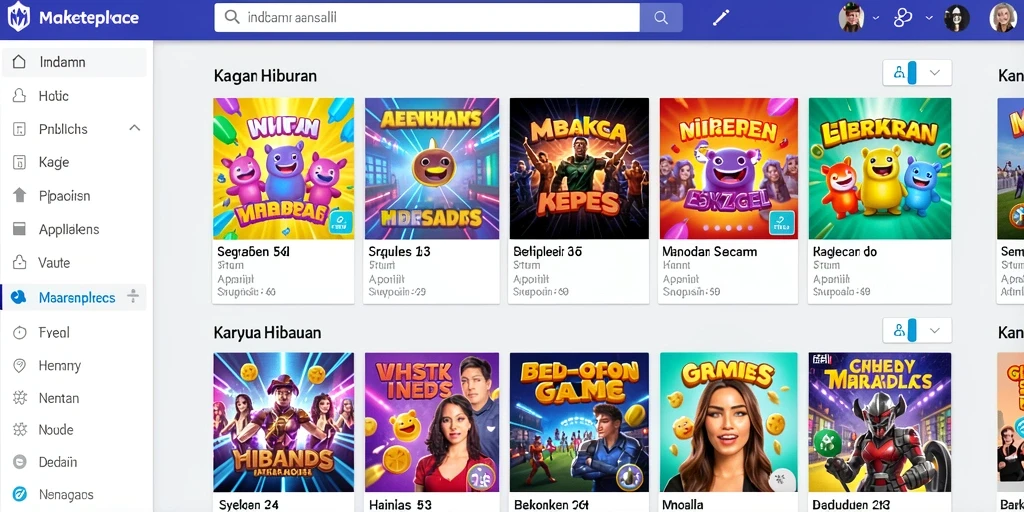1024x512 pixels.
Task: Collapse the Pnbllchs sidebar section
Action: click(135, 128)
